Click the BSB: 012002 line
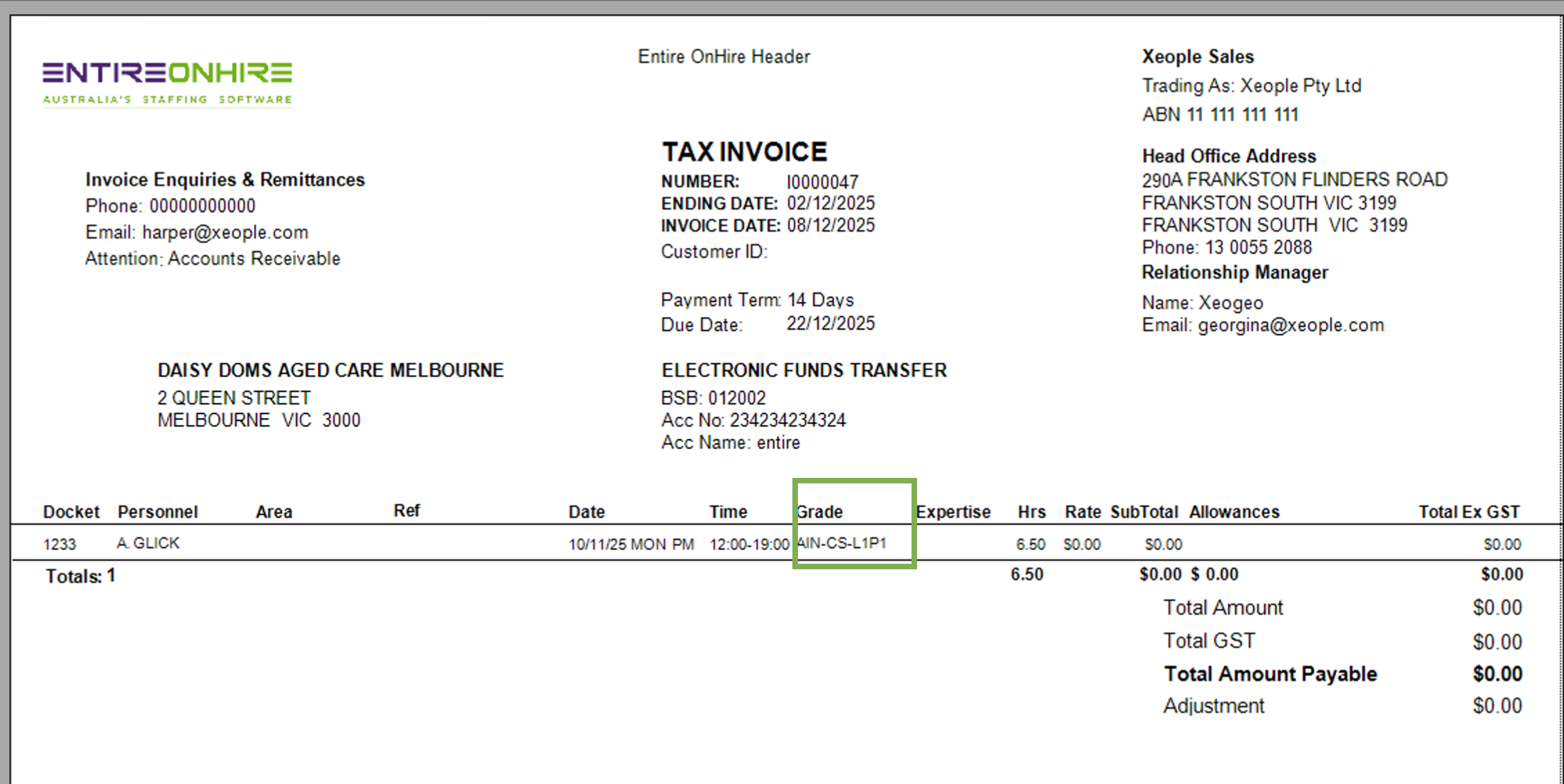This screenshot has width=1564, height=784. pos(713,398)
